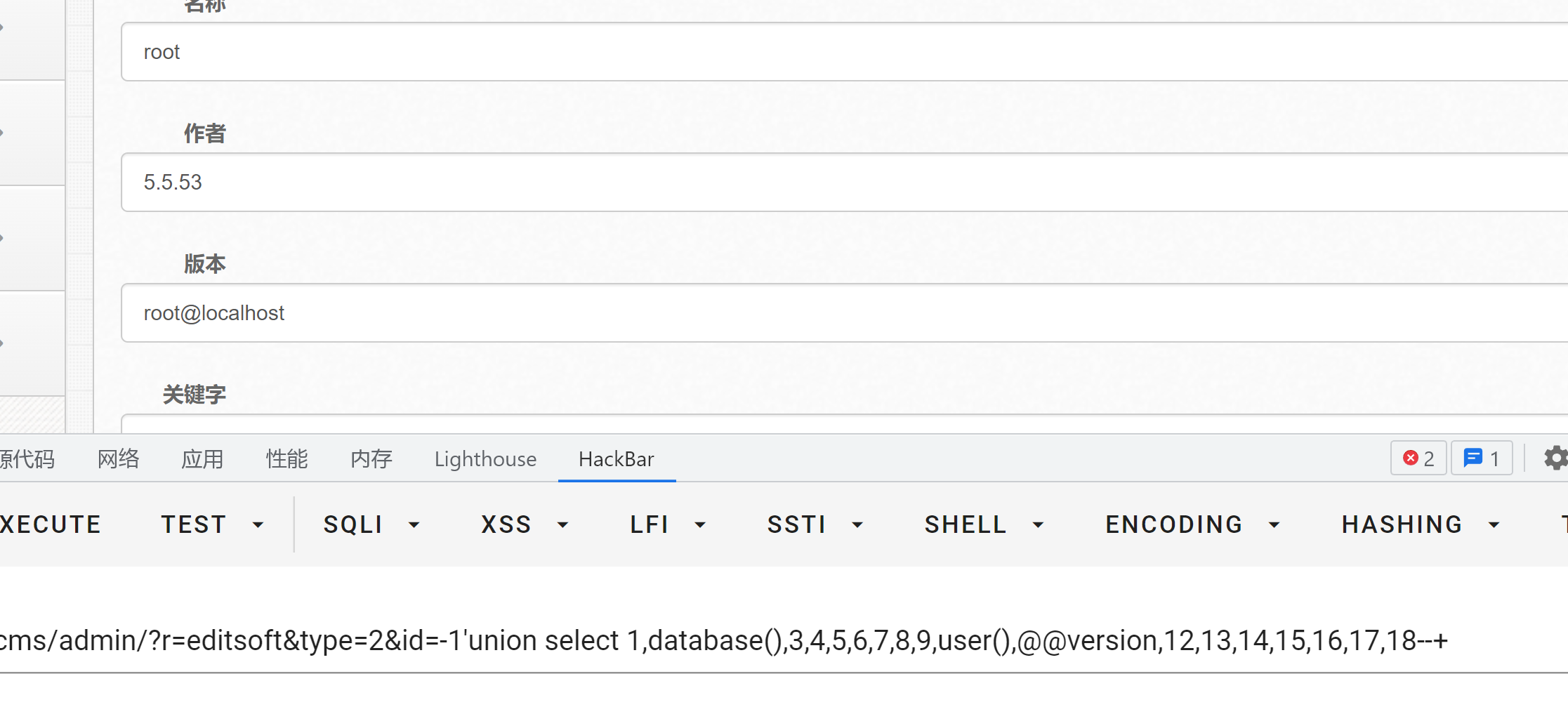Click the 版本 label
The width and height of the screenshot is (1568, 707).
pyautogui.click(x=205, y=264)
